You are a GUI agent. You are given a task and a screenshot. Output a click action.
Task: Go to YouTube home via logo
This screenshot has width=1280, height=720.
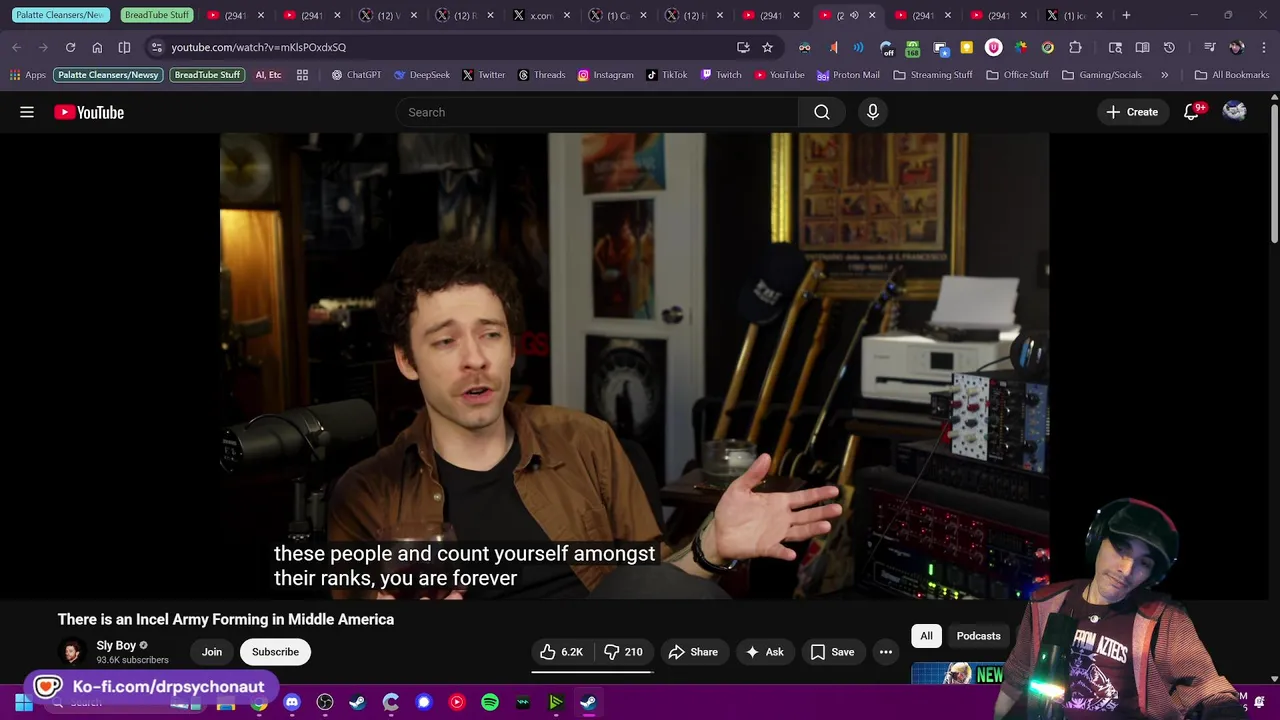pos(89,112)
